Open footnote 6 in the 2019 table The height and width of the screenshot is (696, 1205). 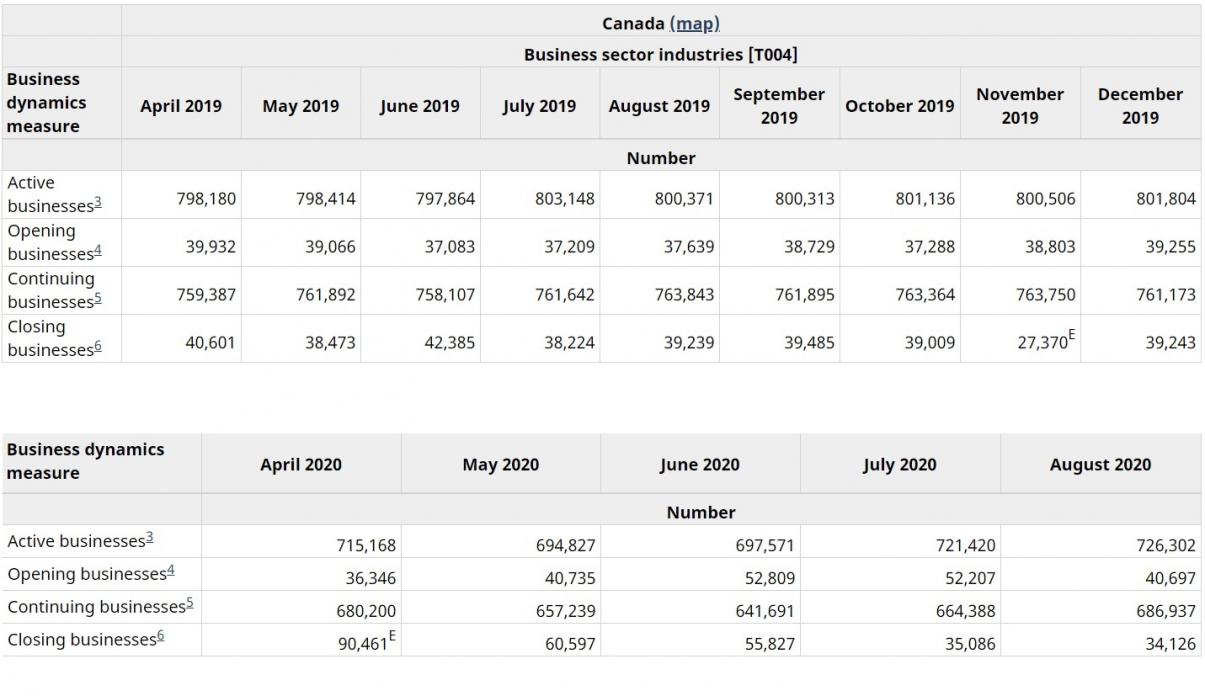pos(97,348)
